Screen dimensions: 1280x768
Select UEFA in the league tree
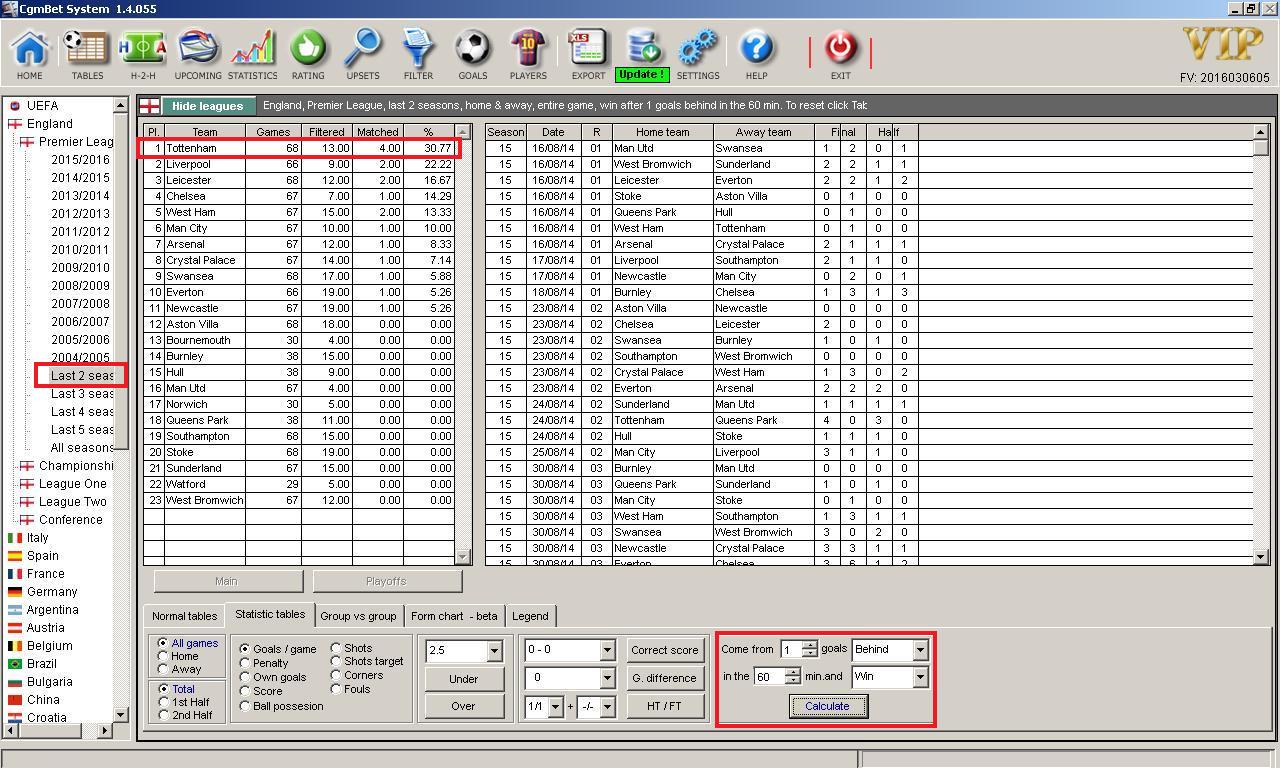pyautogui.click(x=42, y=106)
